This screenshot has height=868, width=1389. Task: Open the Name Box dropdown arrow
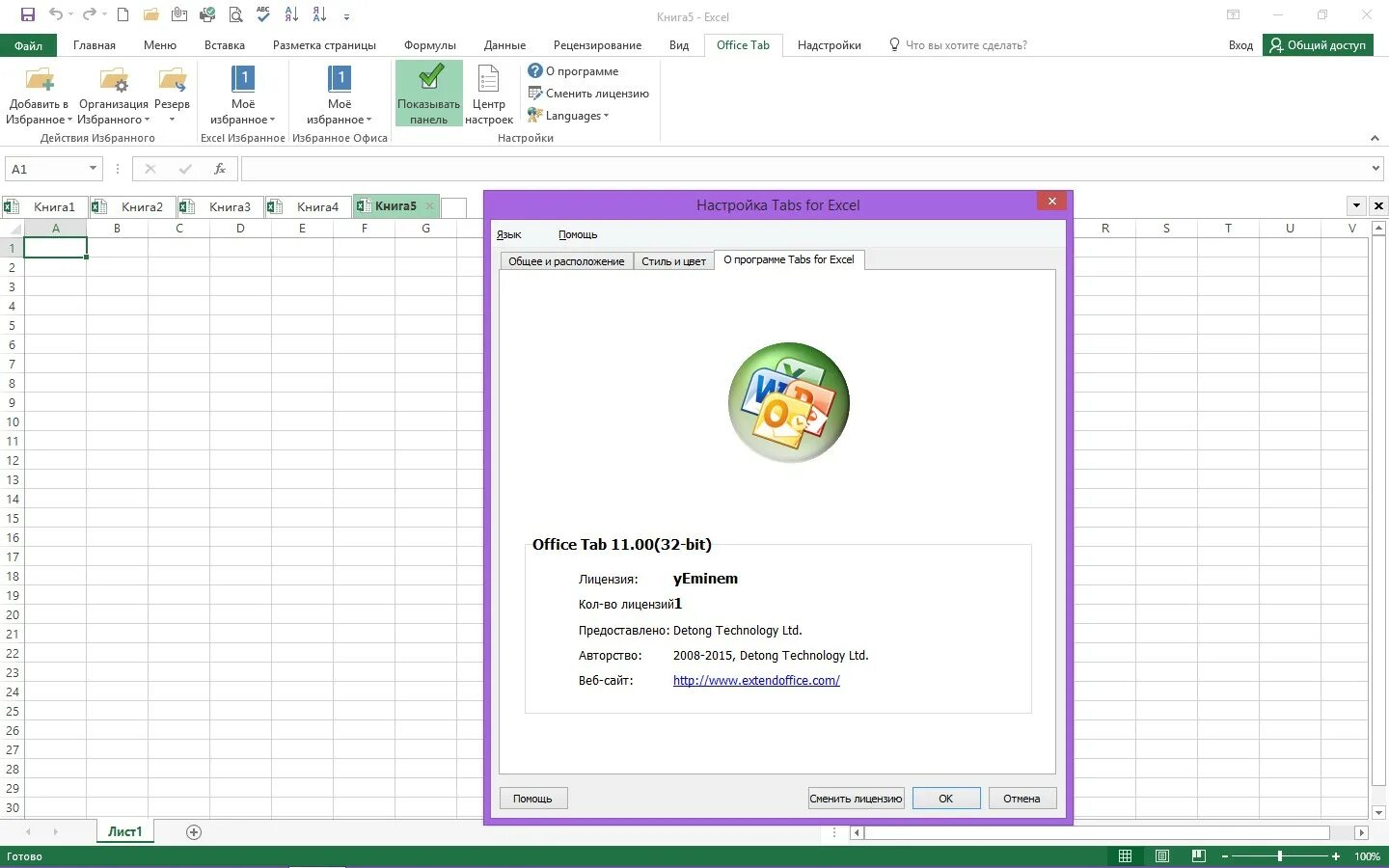[x=93, y=169]
